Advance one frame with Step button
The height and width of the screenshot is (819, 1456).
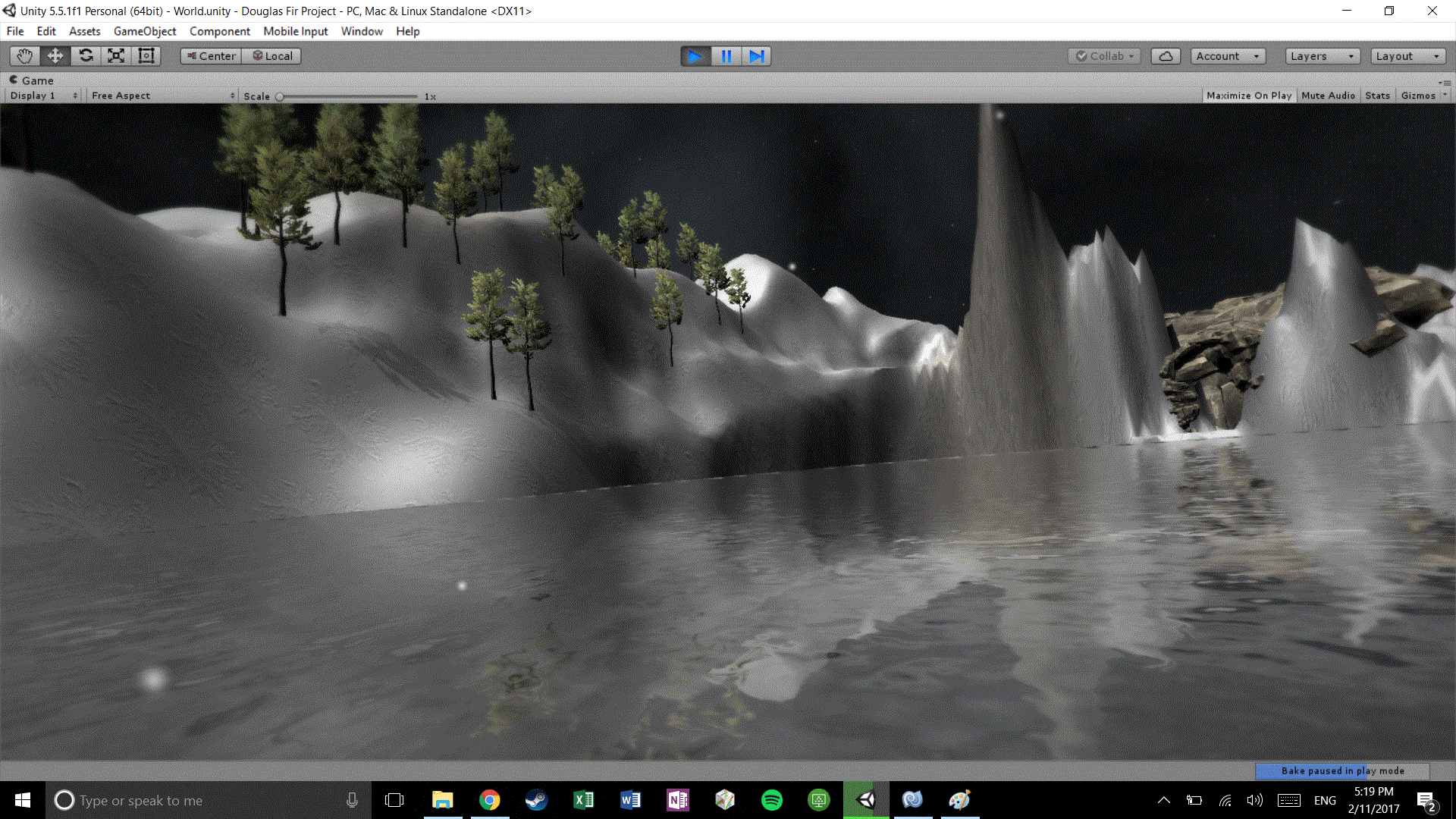756,56
